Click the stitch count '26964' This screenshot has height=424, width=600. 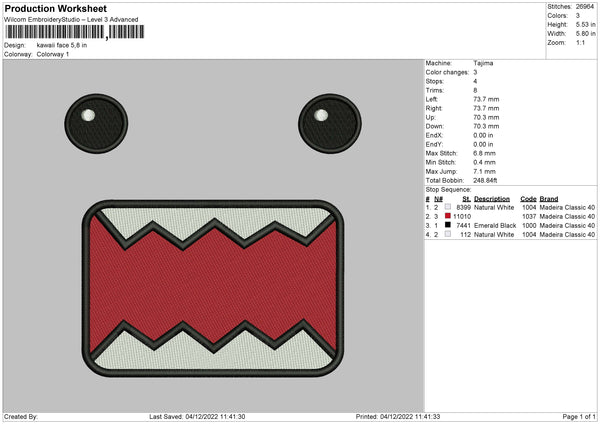tap(585, 7)
